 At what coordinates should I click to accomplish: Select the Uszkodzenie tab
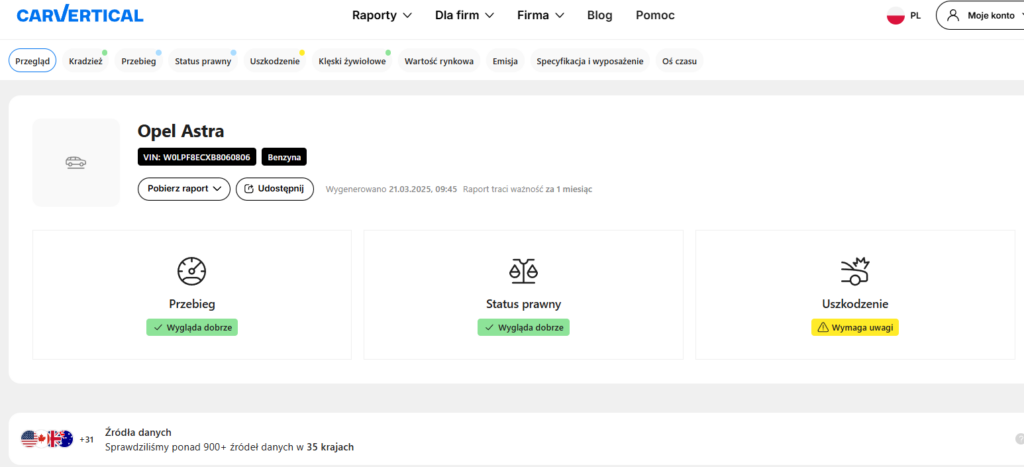tap(275, 62)
